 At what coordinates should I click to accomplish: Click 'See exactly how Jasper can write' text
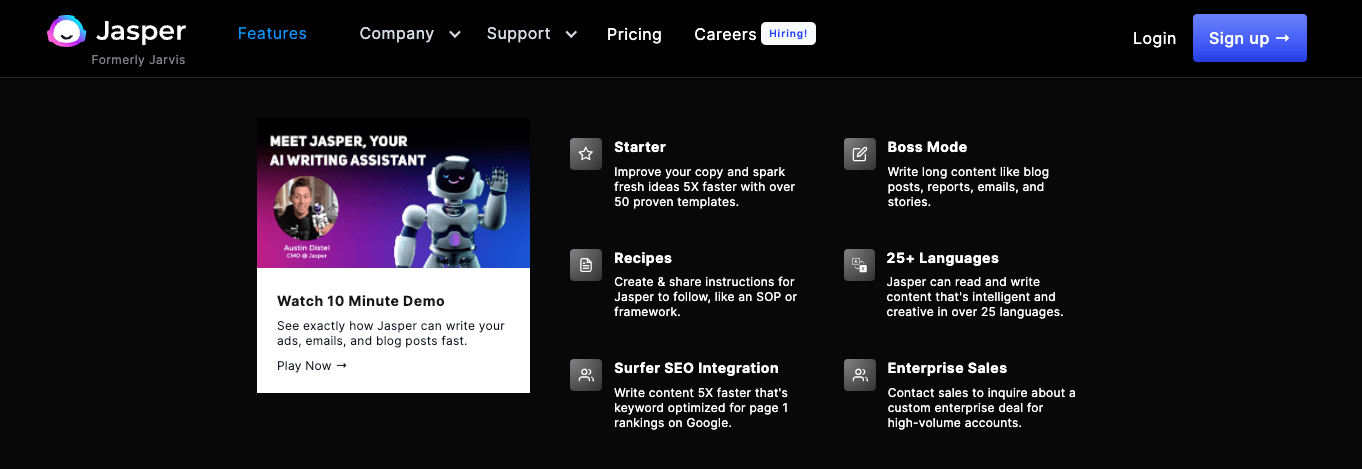click(391, 334)
